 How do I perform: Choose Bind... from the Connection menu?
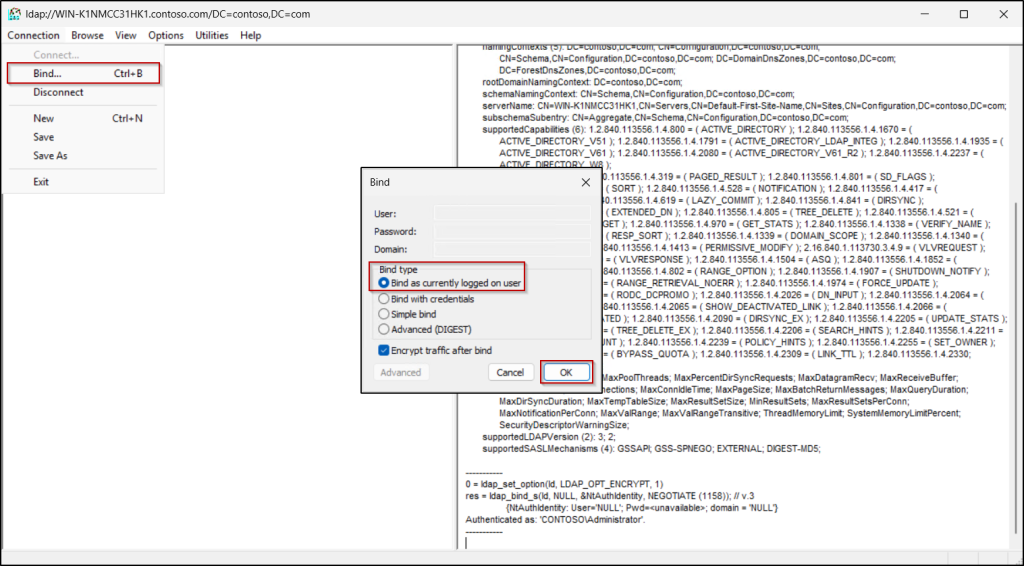[x=47, y=73]
